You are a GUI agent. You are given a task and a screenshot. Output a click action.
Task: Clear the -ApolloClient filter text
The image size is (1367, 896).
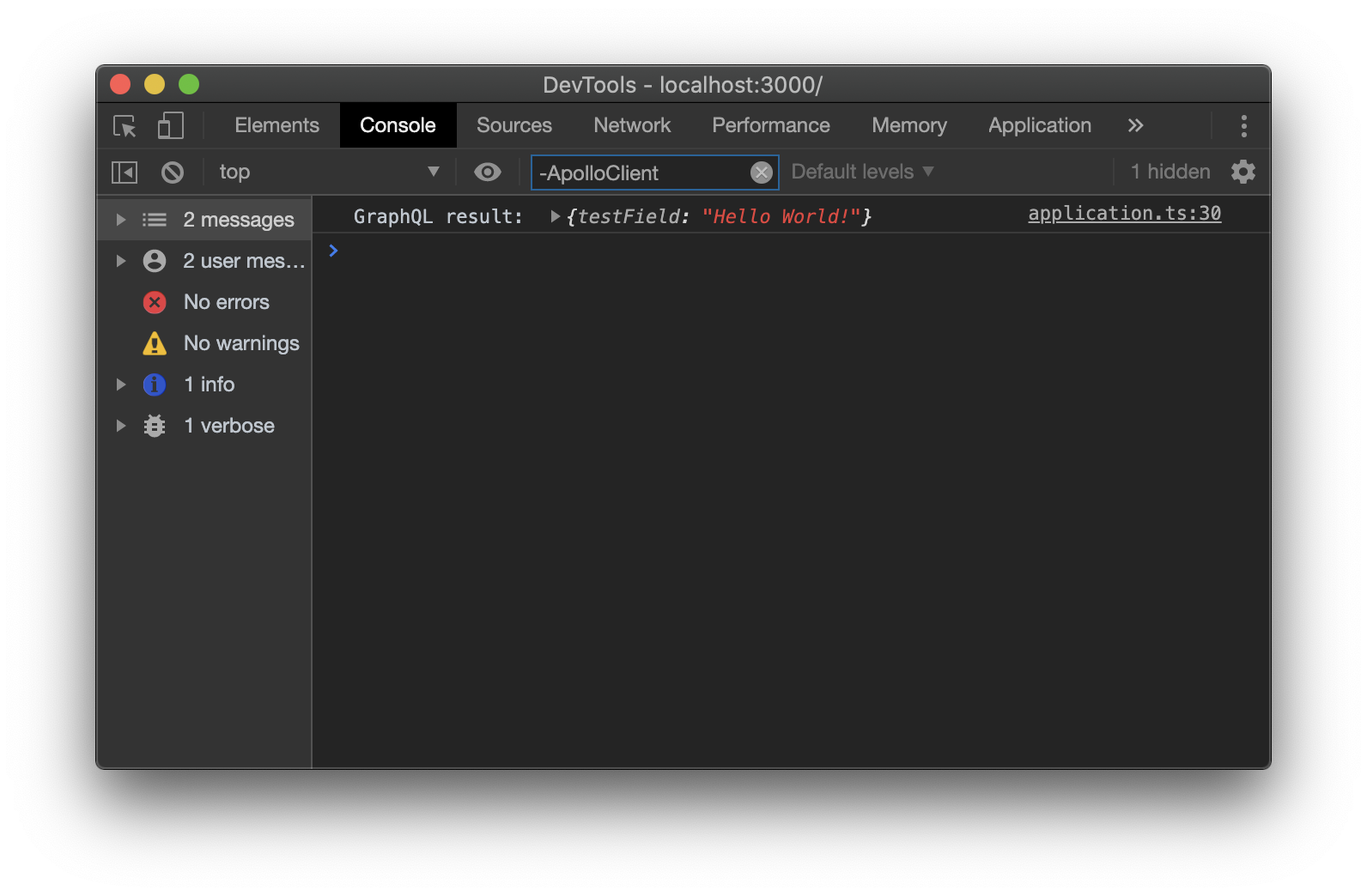(x=762, y=173)
